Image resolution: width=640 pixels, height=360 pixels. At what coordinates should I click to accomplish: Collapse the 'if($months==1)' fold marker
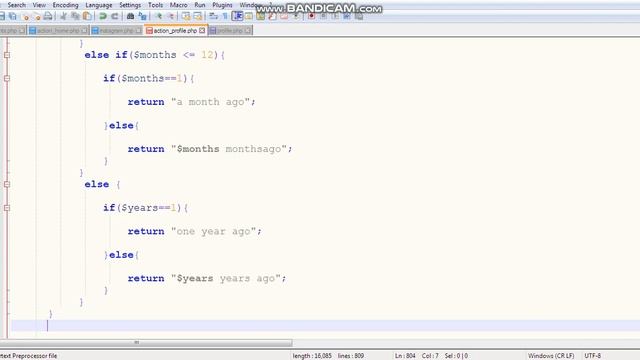point(7,78)
